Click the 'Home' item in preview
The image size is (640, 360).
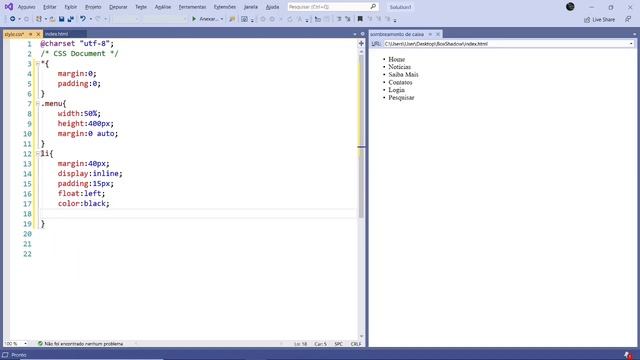coord(396,59)
